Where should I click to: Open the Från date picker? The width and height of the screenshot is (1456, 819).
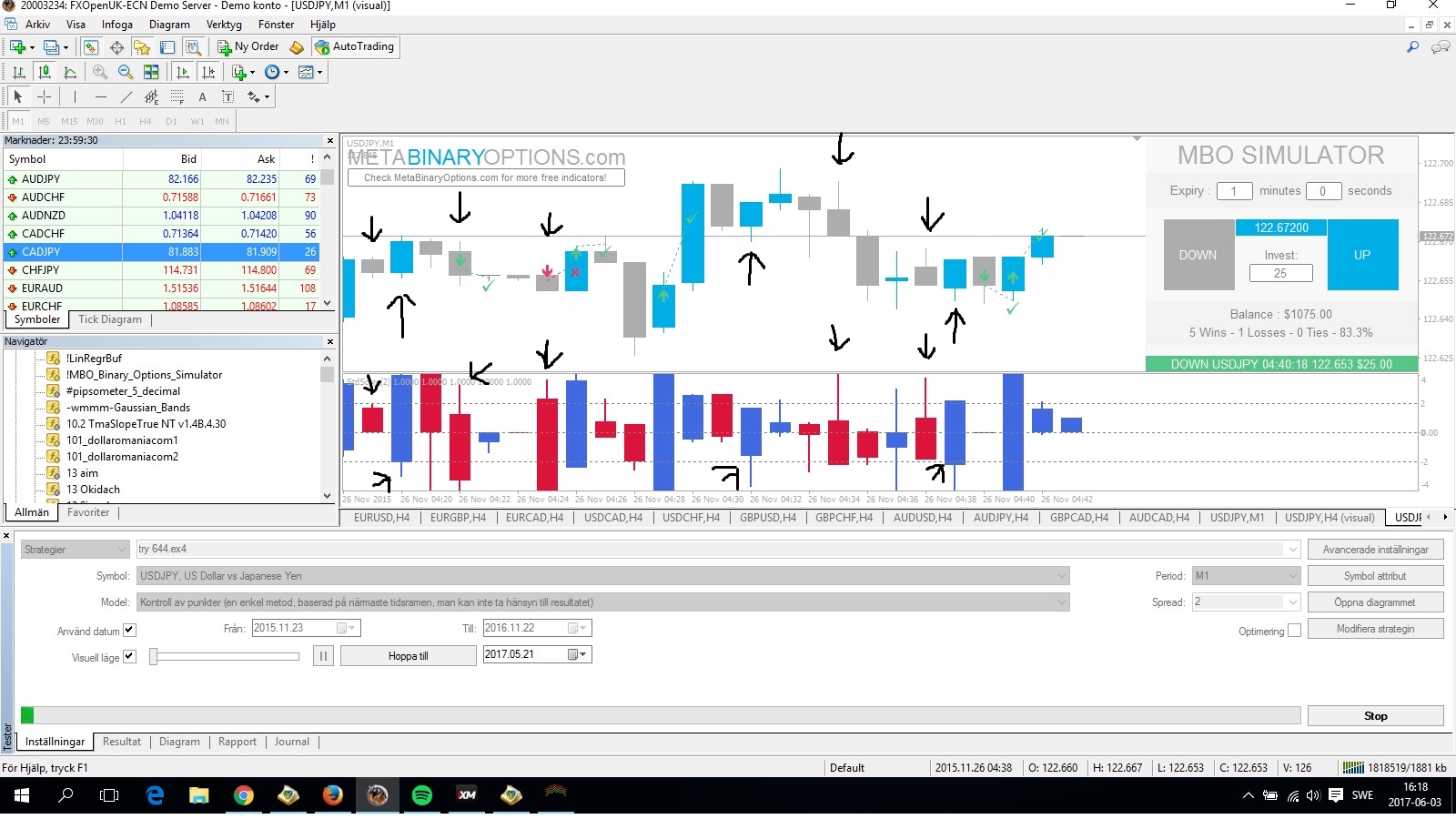tap(306, 628)
